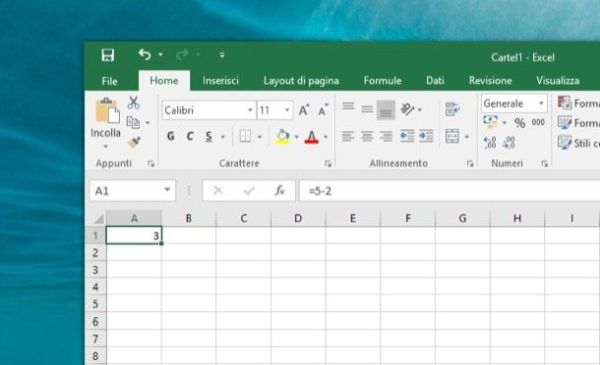Click the formula bar showing =5-2

[450, 191]
